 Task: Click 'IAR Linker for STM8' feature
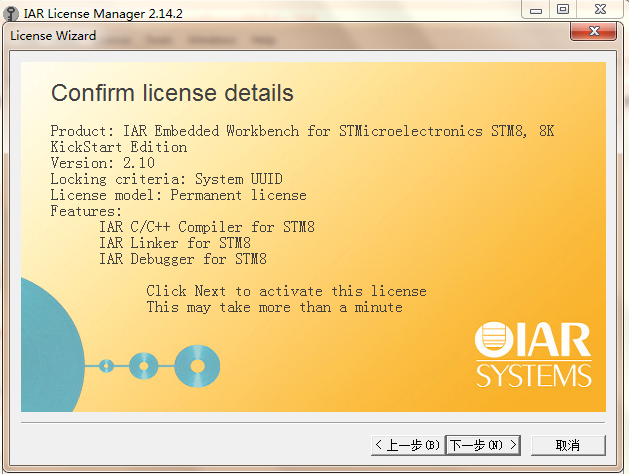(x=175, y=243)
